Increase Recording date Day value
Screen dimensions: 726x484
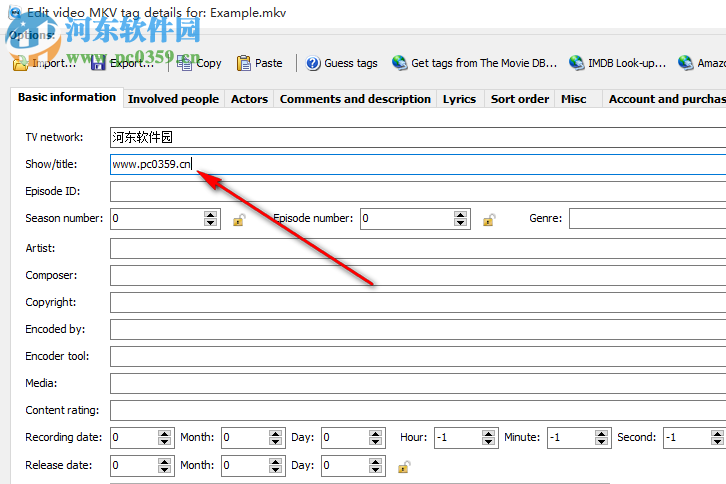click(376, 434)
